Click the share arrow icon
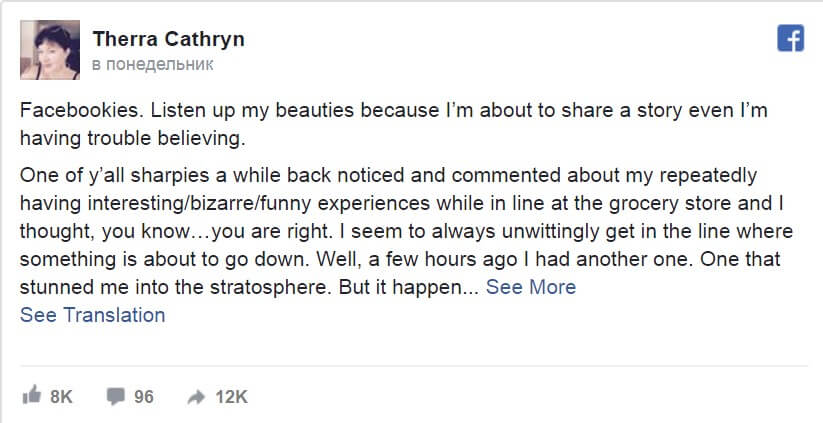The image size is (823, 423). tap(197, 397)
